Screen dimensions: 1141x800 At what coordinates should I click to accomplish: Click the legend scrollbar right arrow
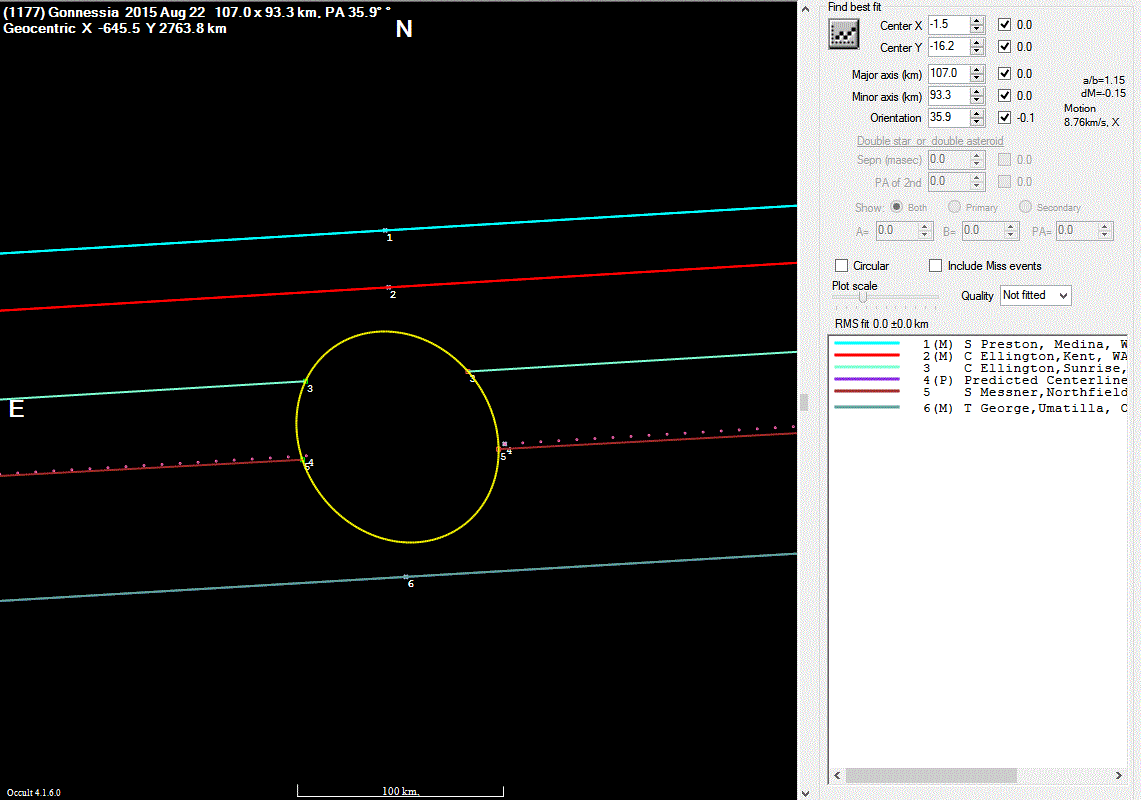coord(1119,775)
